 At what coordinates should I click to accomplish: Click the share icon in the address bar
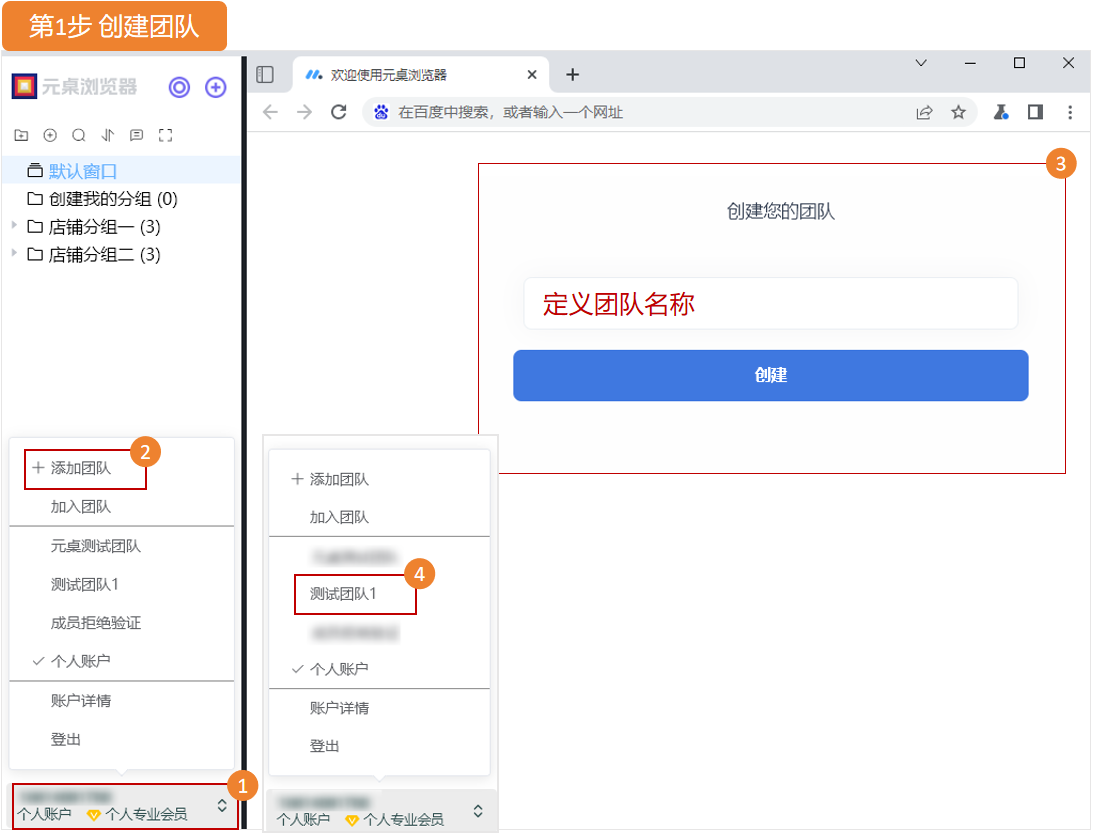[924, 112]
